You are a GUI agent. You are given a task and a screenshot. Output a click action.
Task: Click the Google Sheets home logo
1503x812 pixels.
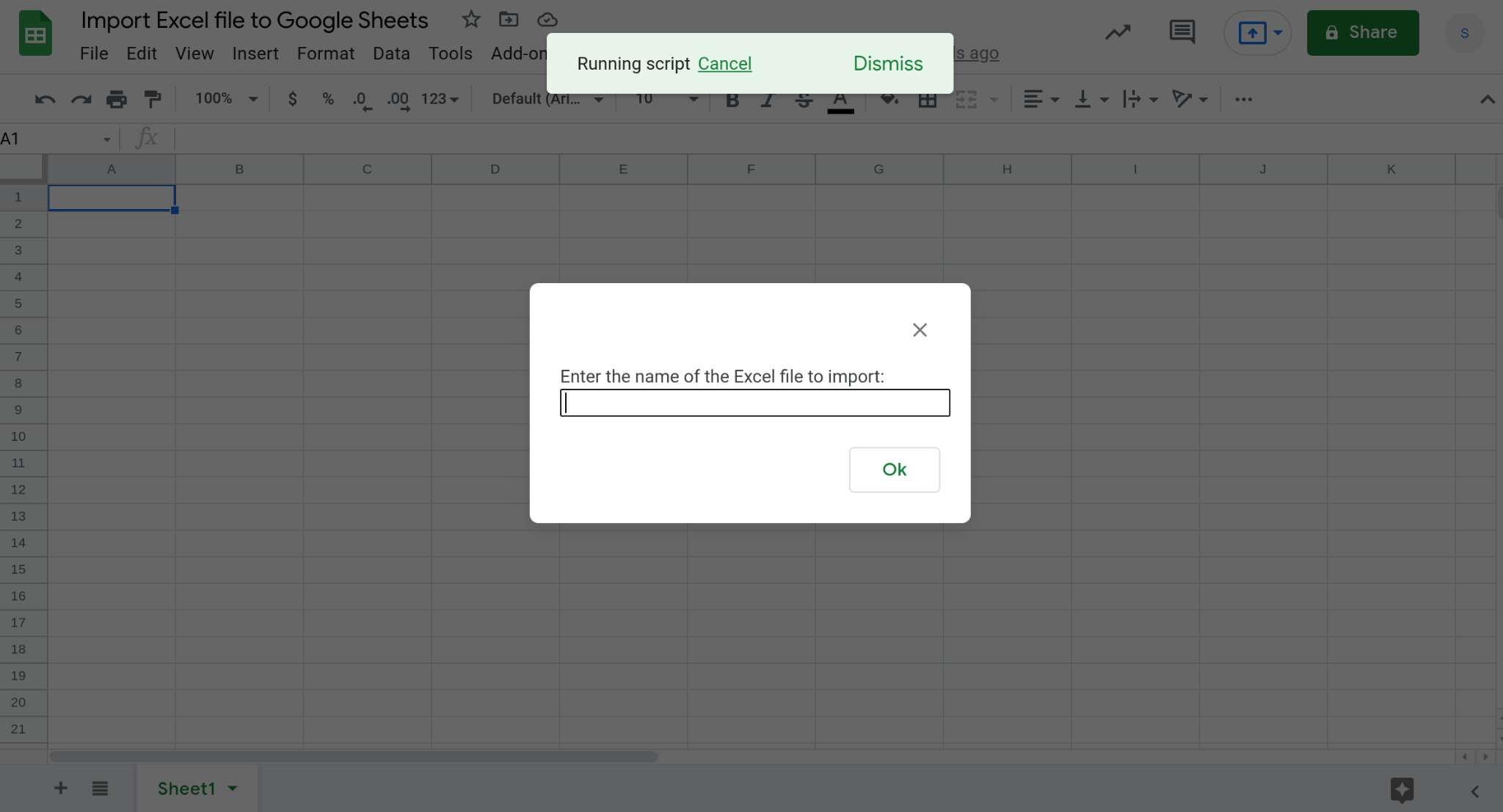tap(35, 34)
